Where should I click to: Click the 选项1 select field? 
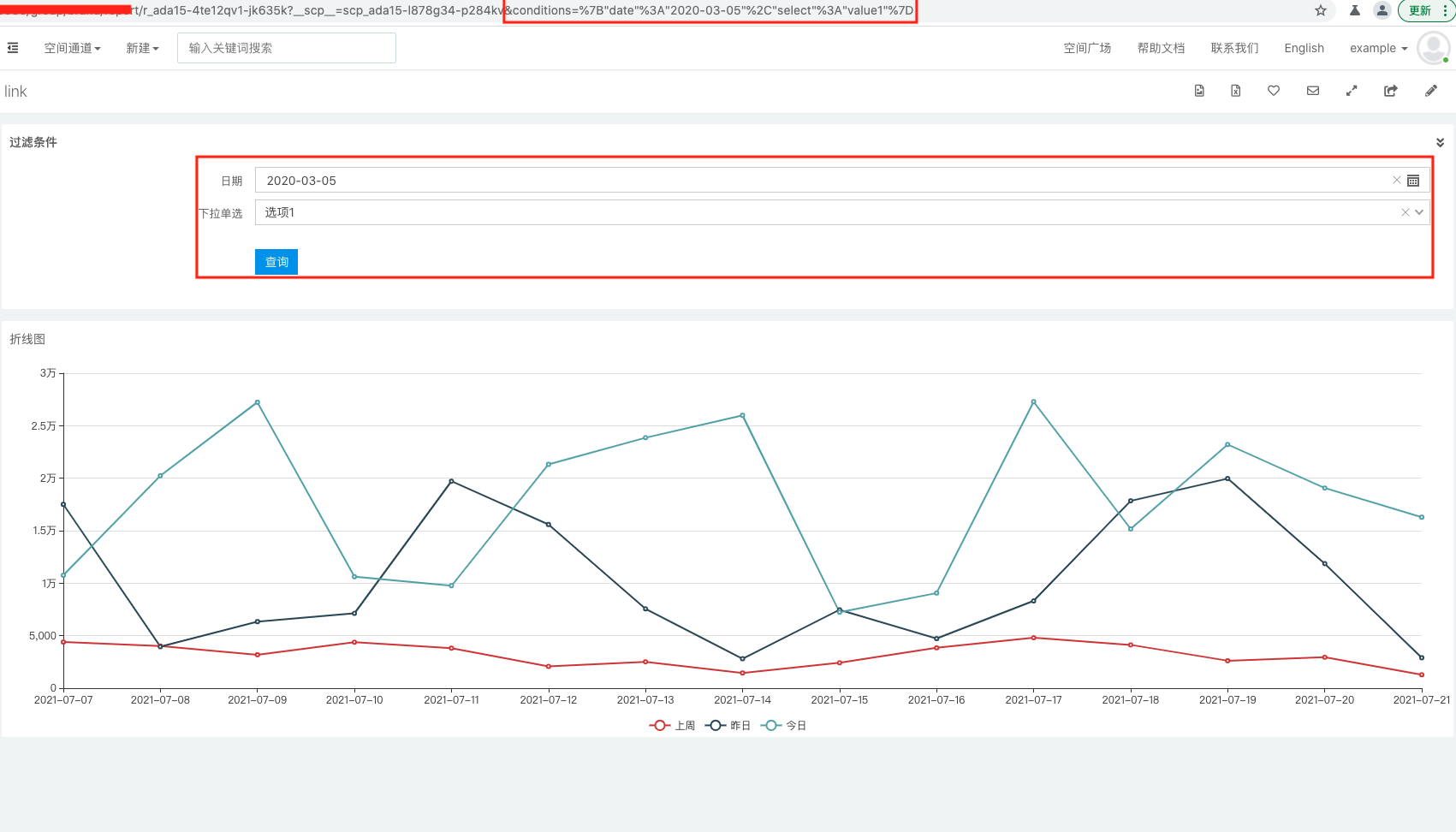[x=842, y=212]
